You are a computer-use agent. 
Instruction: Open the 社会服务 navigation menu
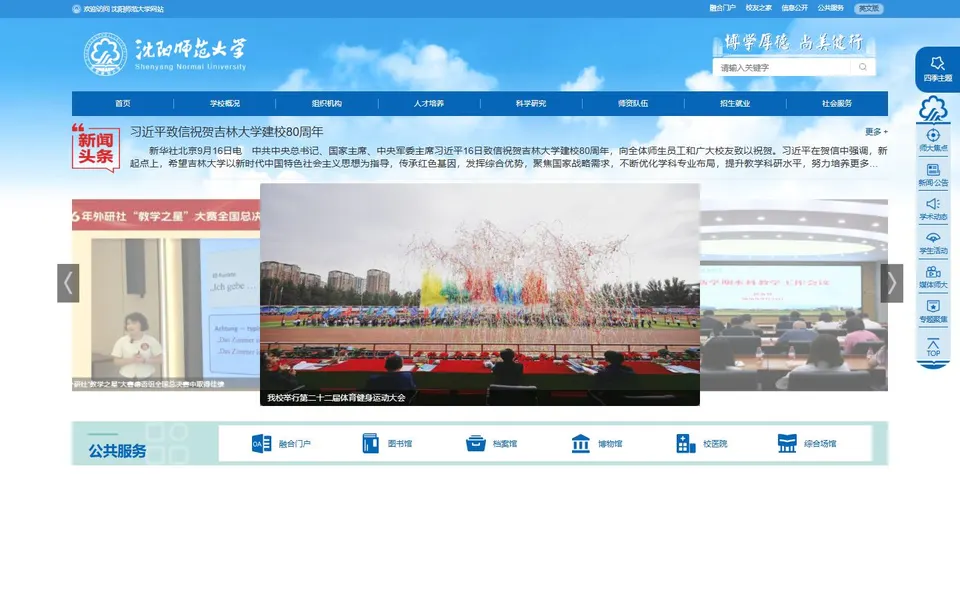837,103
